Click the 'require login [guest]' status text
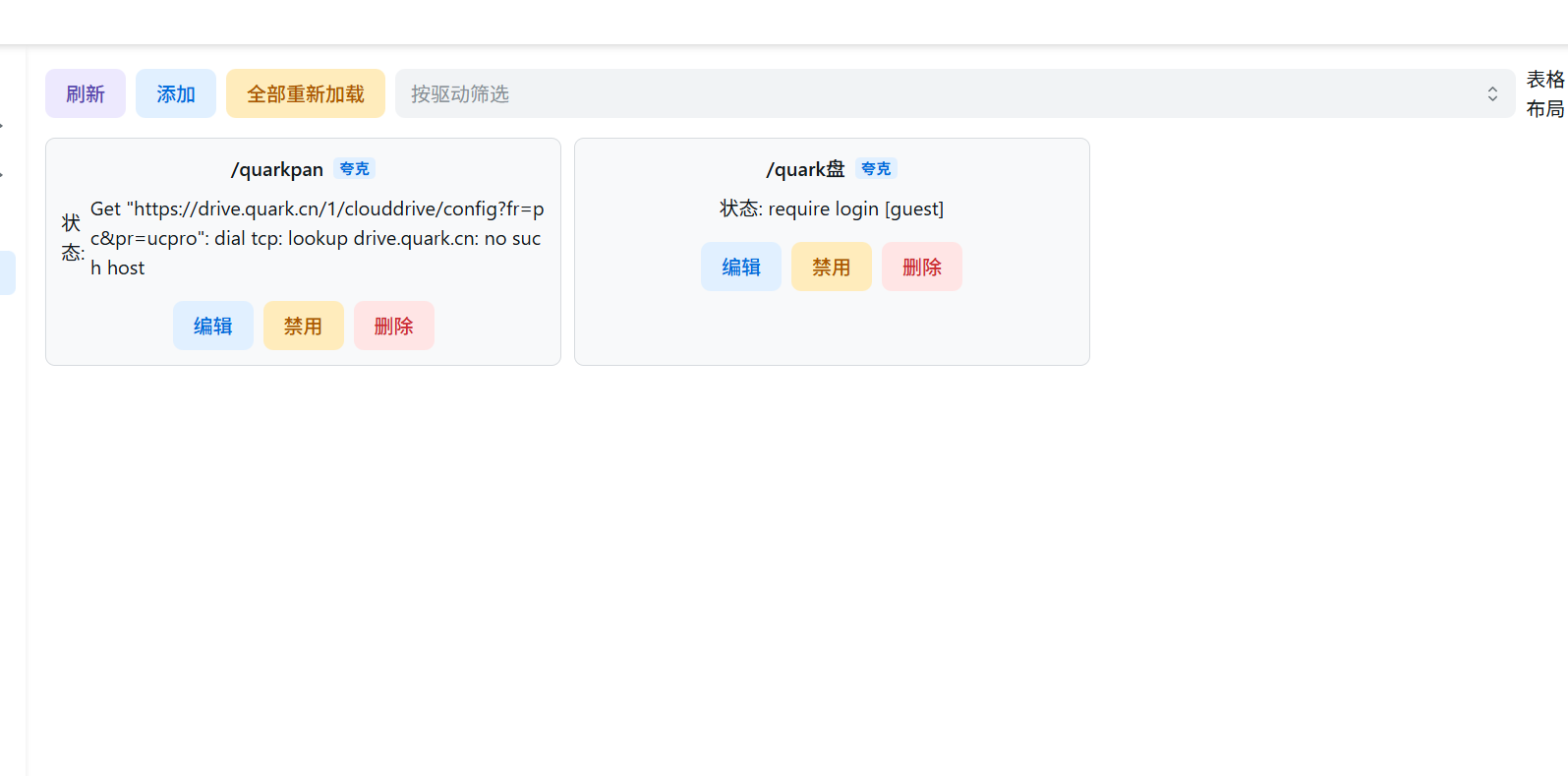 click(x=856, y=209)
